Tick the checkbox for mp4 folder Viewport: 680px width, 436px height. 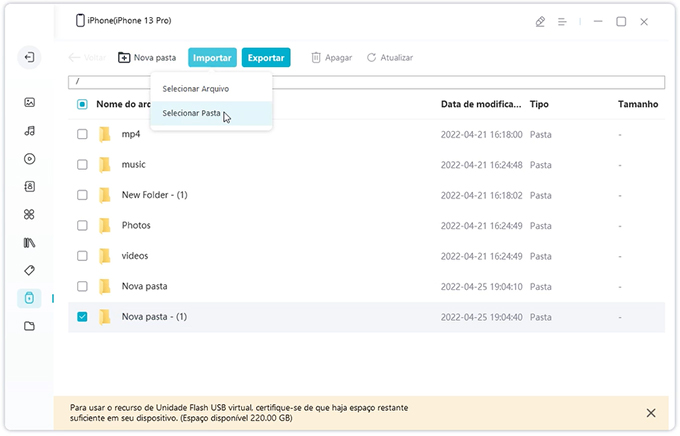coord(82,134)
